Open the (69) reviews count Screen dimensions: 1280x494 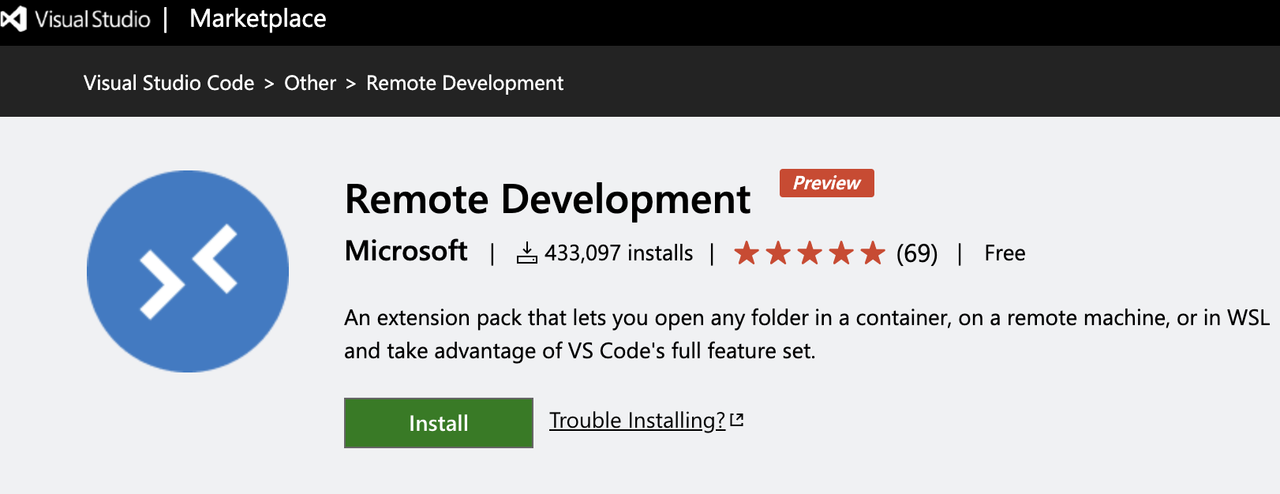917,254
